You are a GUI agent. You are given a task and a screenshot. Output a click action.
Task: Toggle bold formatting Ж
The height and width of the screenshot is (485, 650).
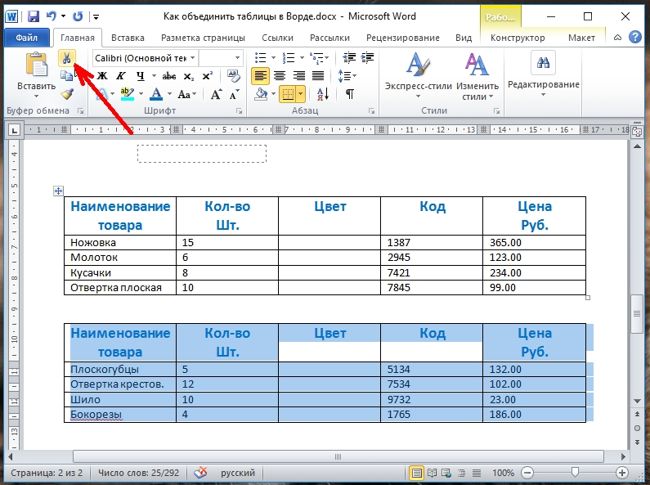point(102,76)
